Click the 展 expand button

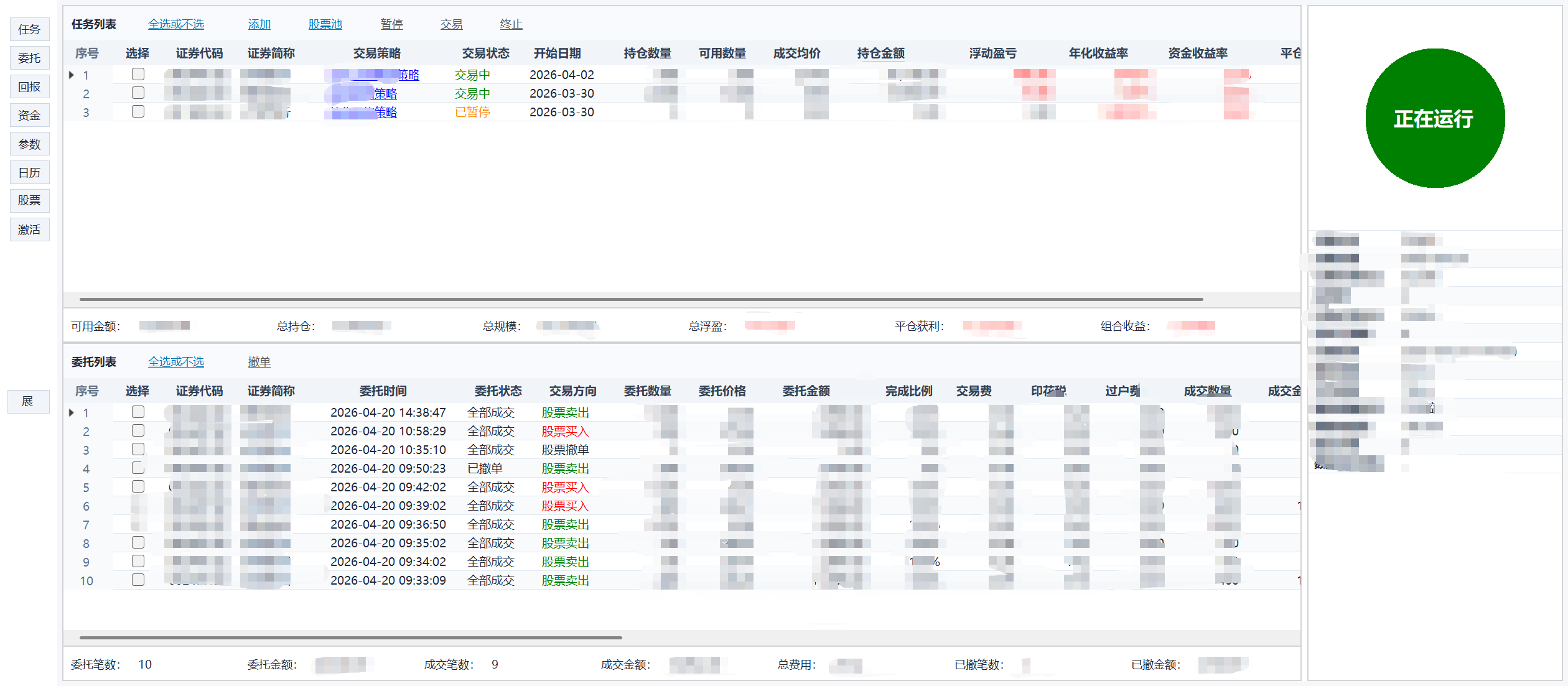[28, 401]
